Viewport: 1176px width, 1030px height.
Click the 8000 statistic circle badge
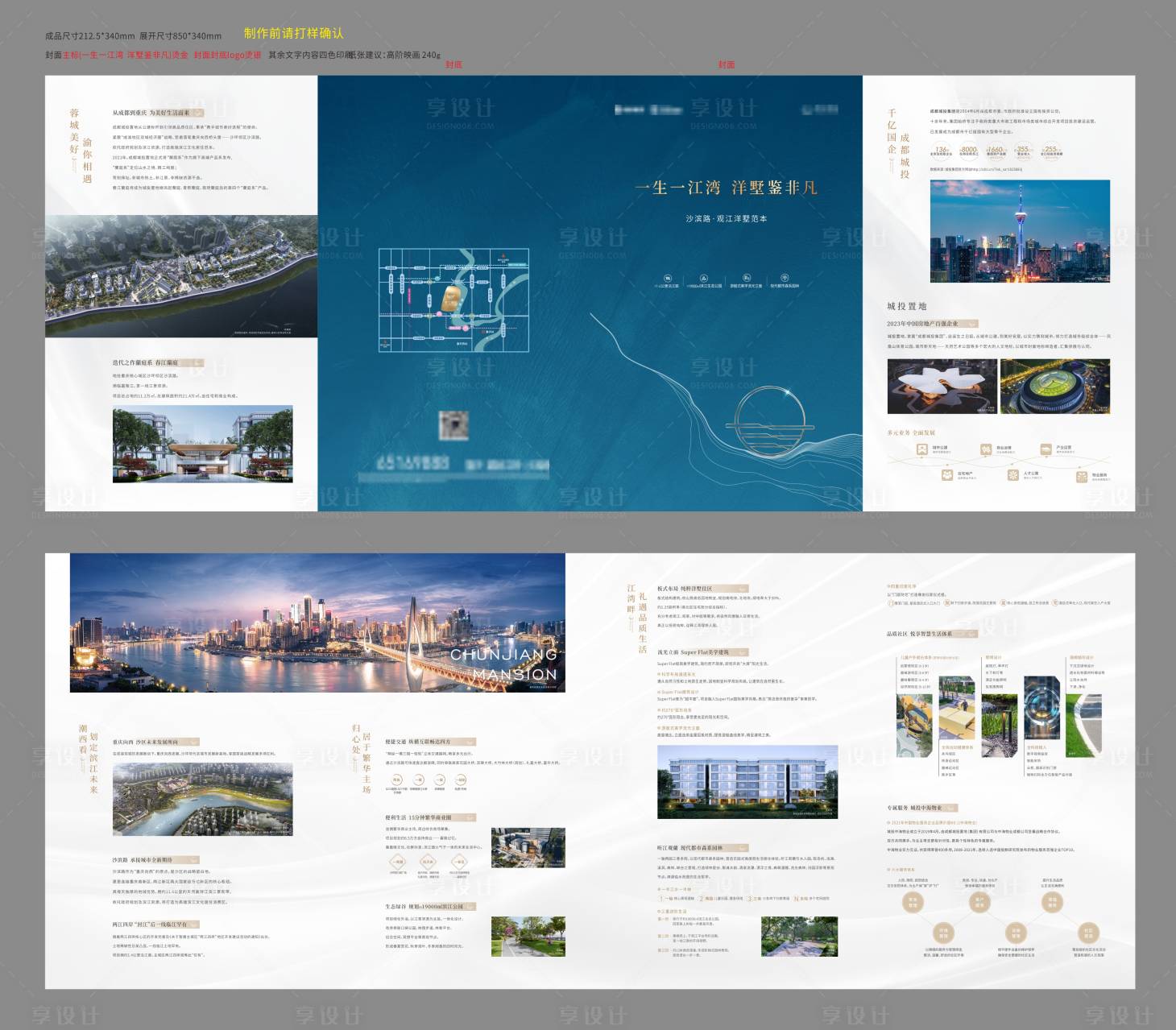tap(968, 151)
